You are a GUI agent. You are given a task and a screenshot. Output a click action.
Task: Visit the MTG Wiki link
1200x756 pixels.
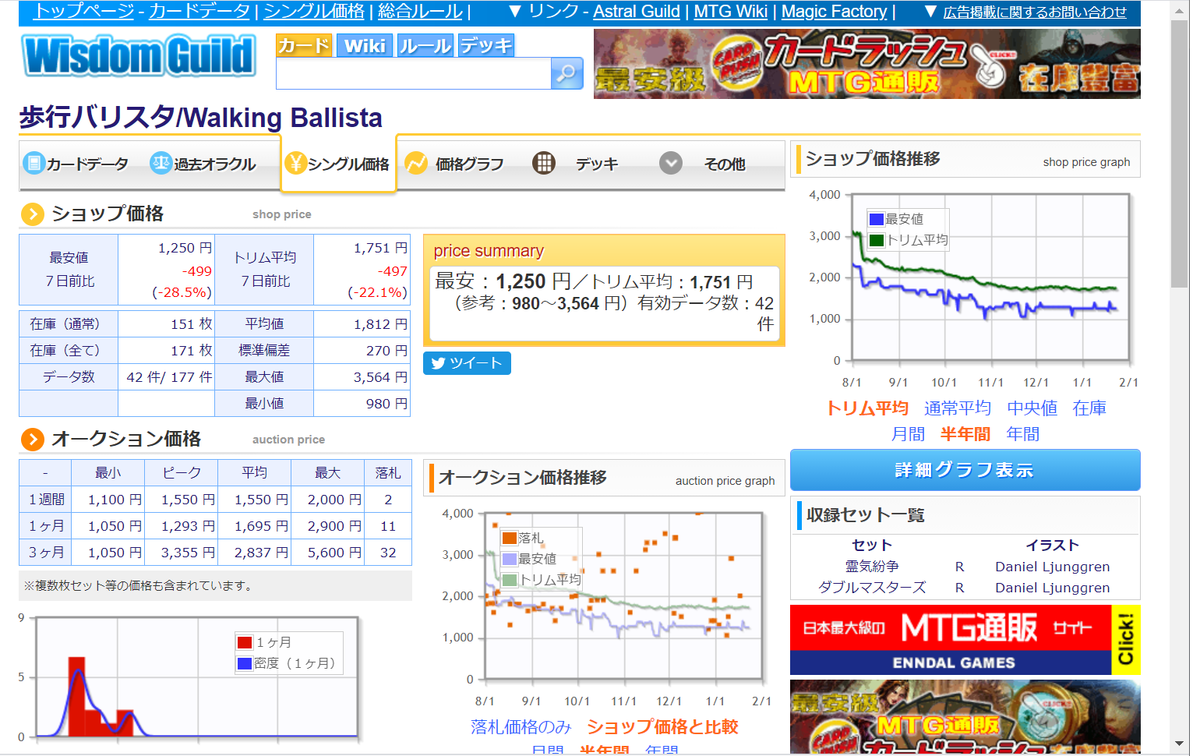[x=731, y=12]
